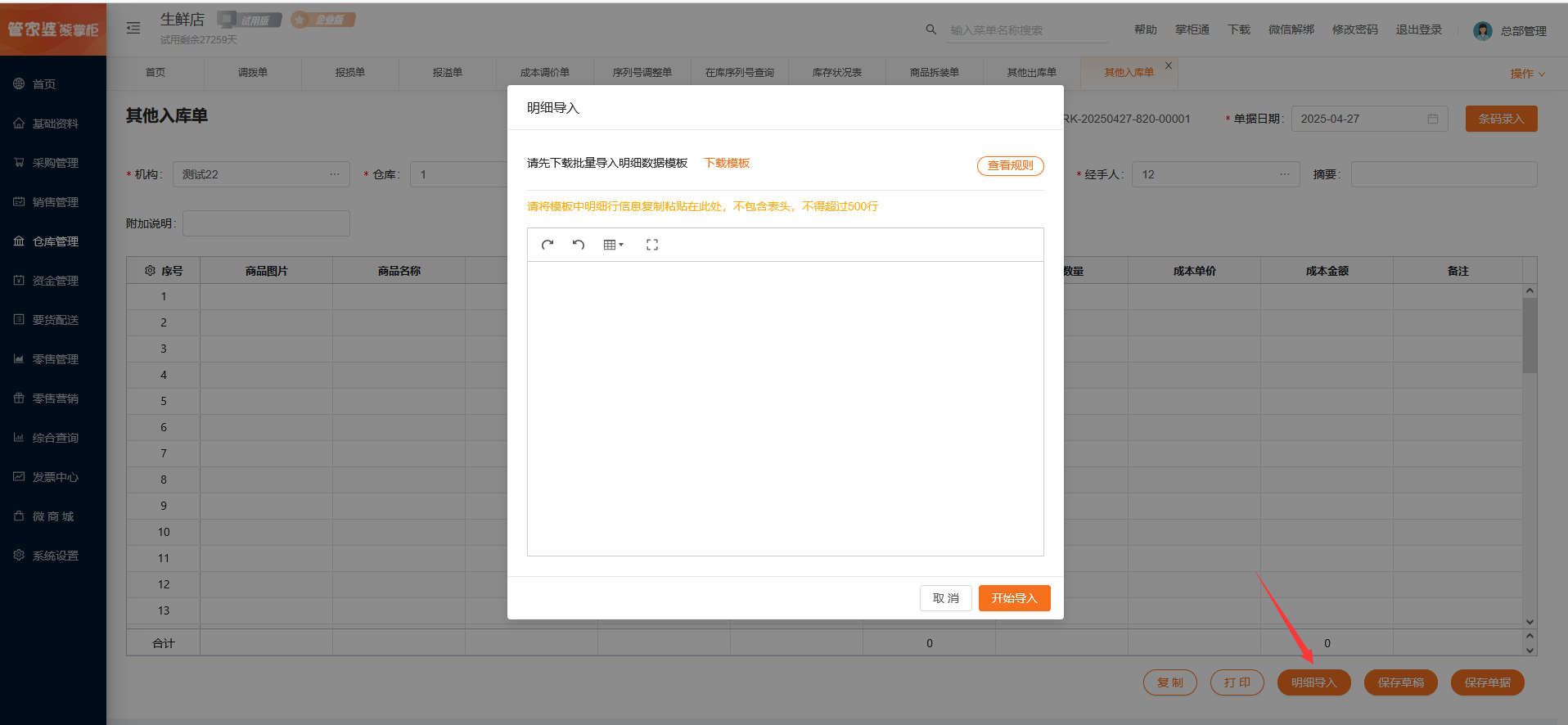Click the search magnifier icon in header
This screenshot has width=1568, height=725.
[x=930, y=29]
